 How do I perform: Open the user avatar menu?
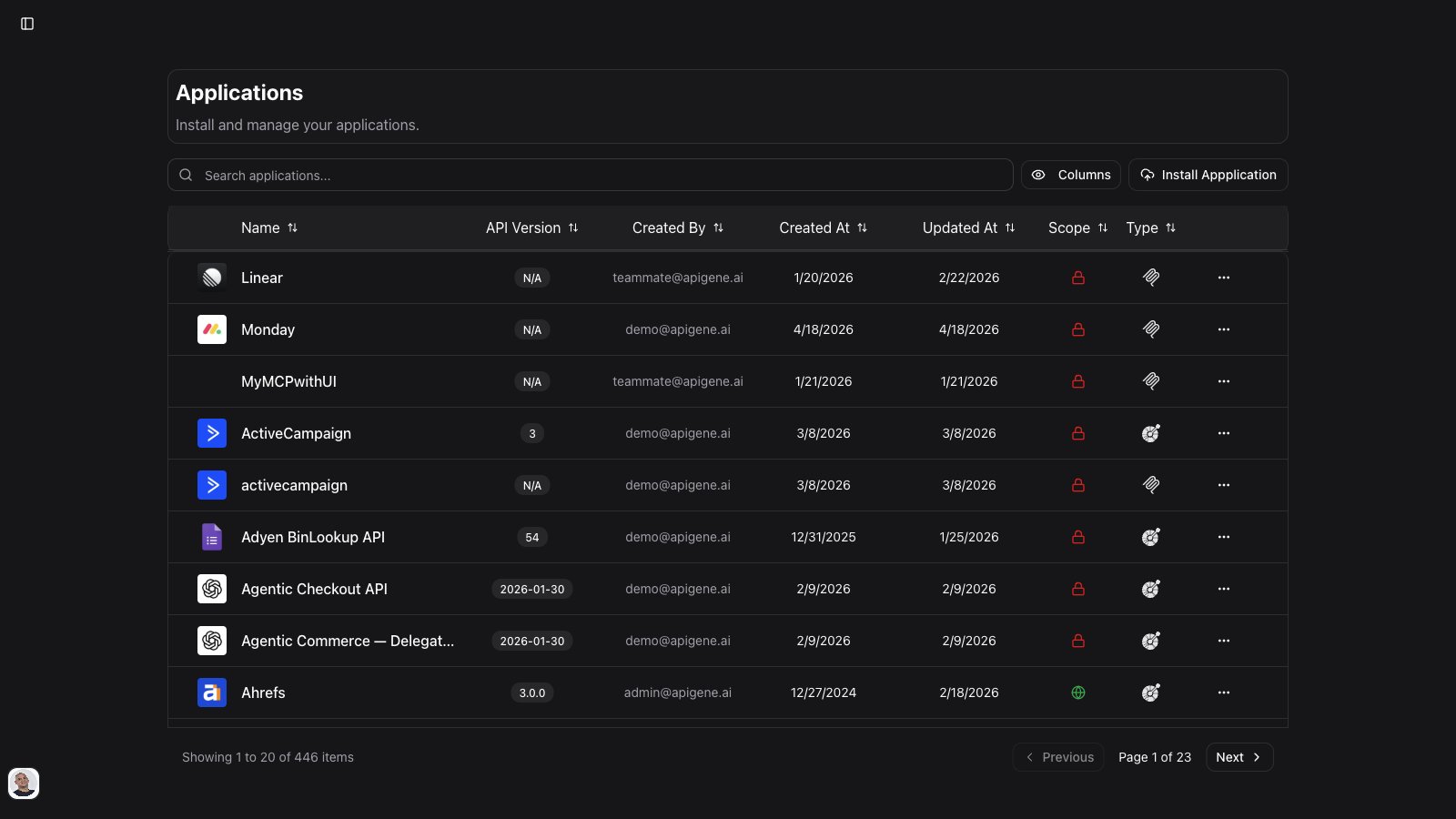24,784
